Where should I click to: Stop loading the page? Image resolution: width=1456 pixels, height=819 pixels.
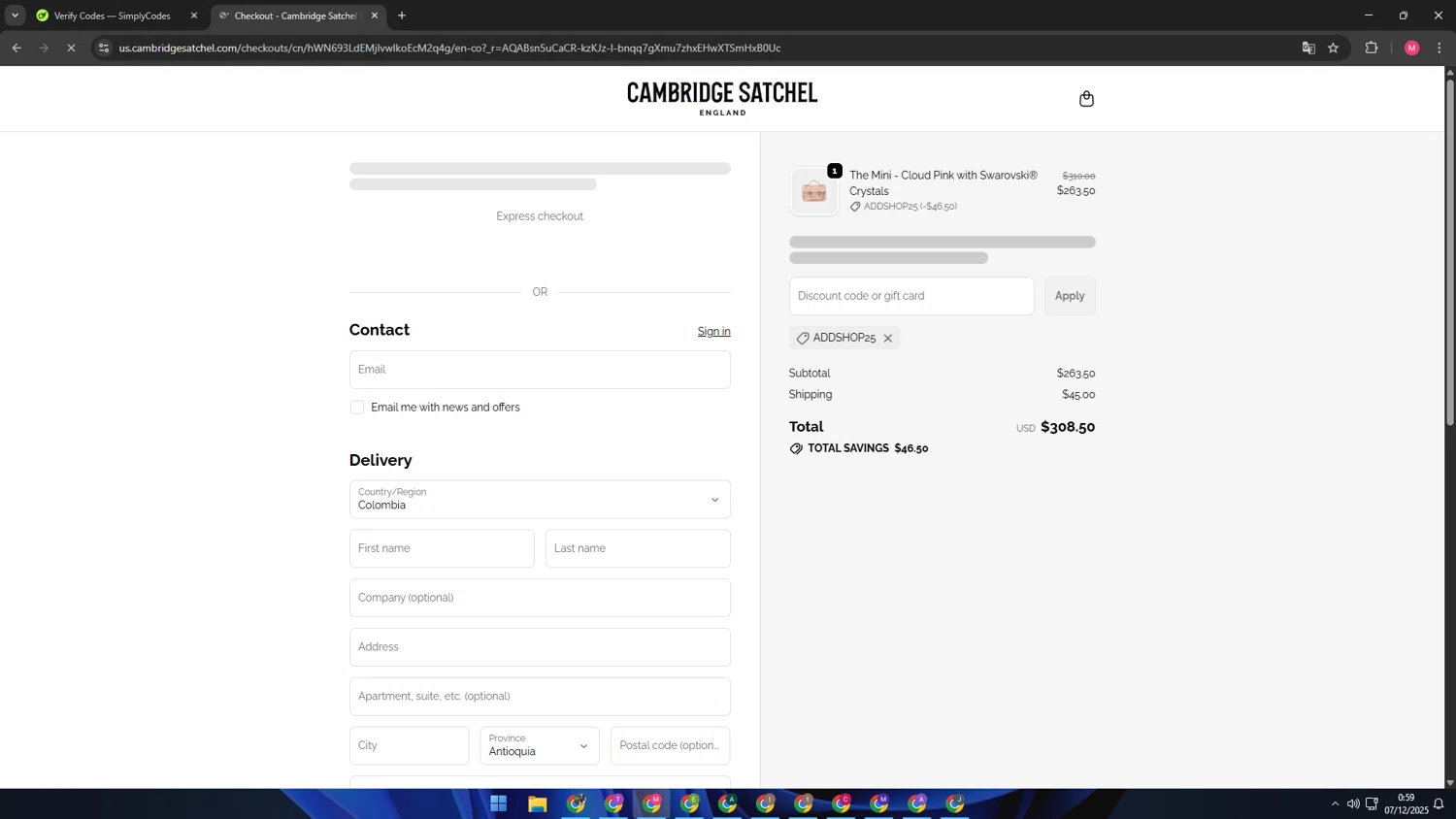point(71,48)
